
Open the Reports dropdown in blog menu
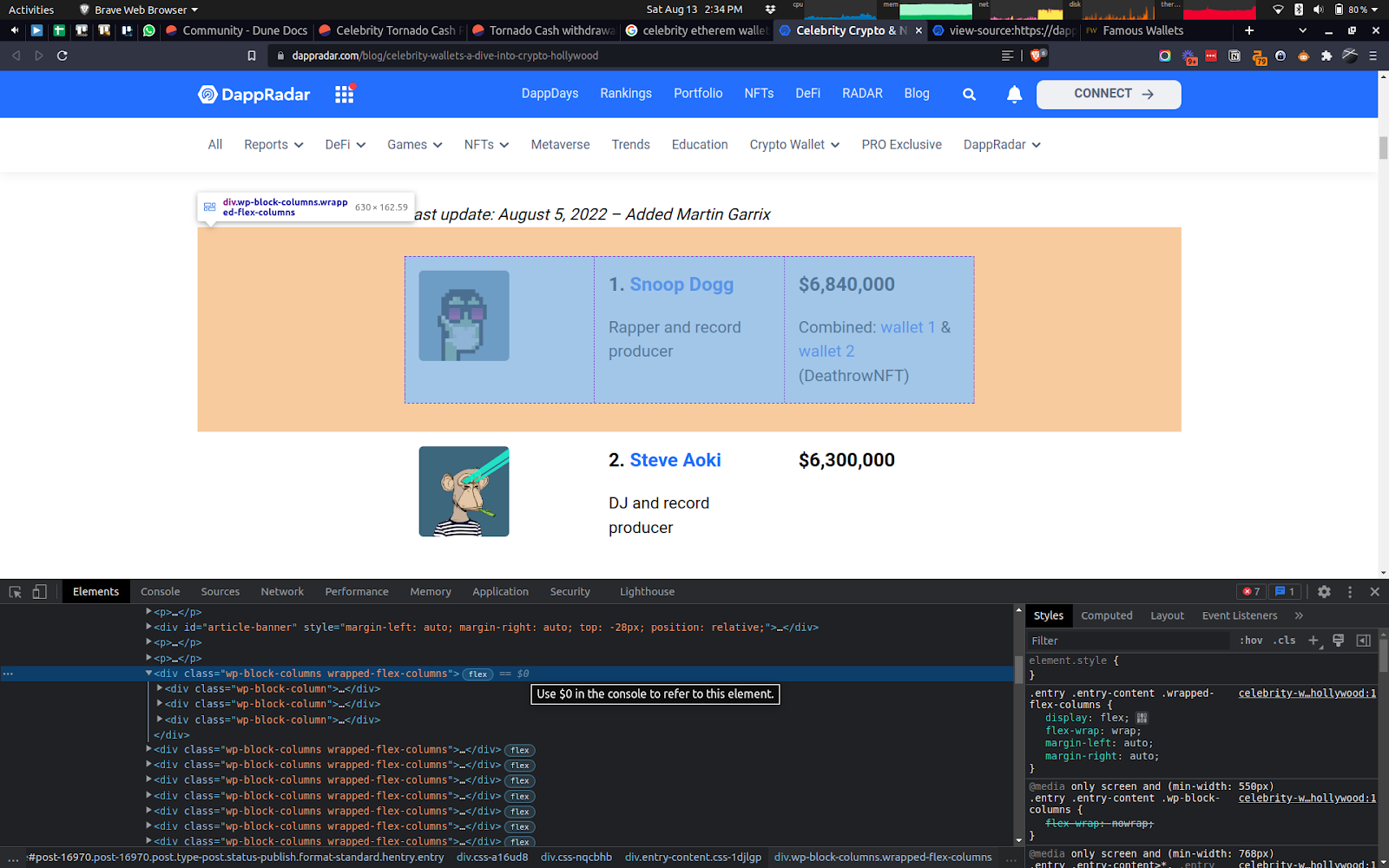click(273, 145)
